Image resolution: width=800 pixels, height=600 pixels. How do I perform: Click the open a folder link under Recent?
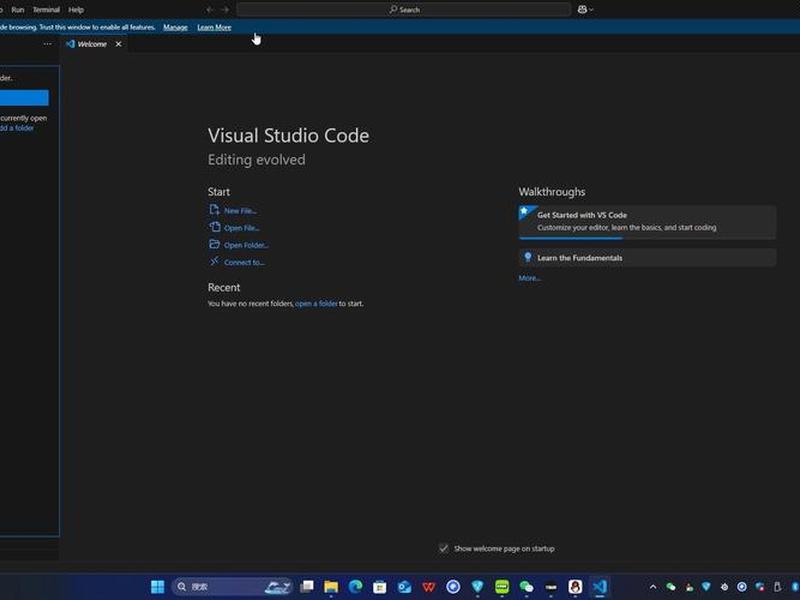pos(316,304)
